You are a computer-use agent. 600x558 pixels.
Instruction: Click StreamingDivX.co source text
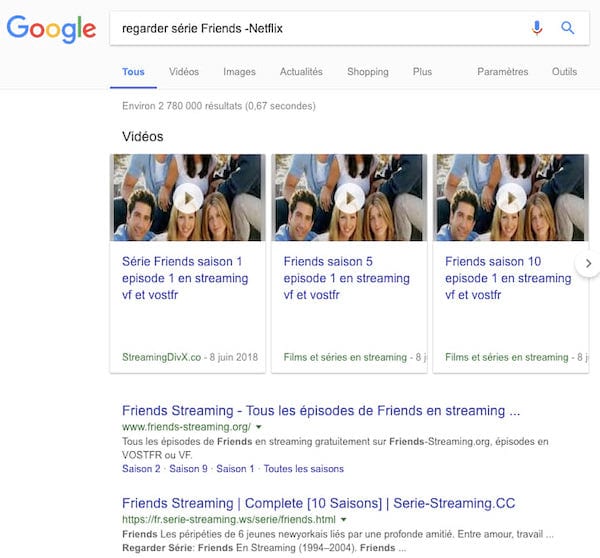tap(161, 357)
